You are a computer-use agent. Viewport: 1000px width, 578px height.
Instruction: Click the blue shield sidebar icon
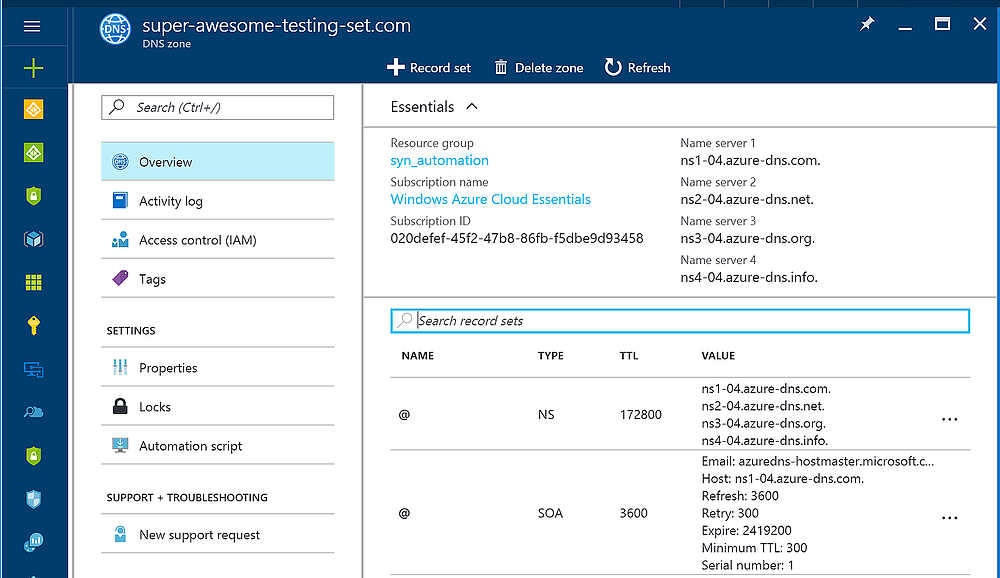[33, 499]
